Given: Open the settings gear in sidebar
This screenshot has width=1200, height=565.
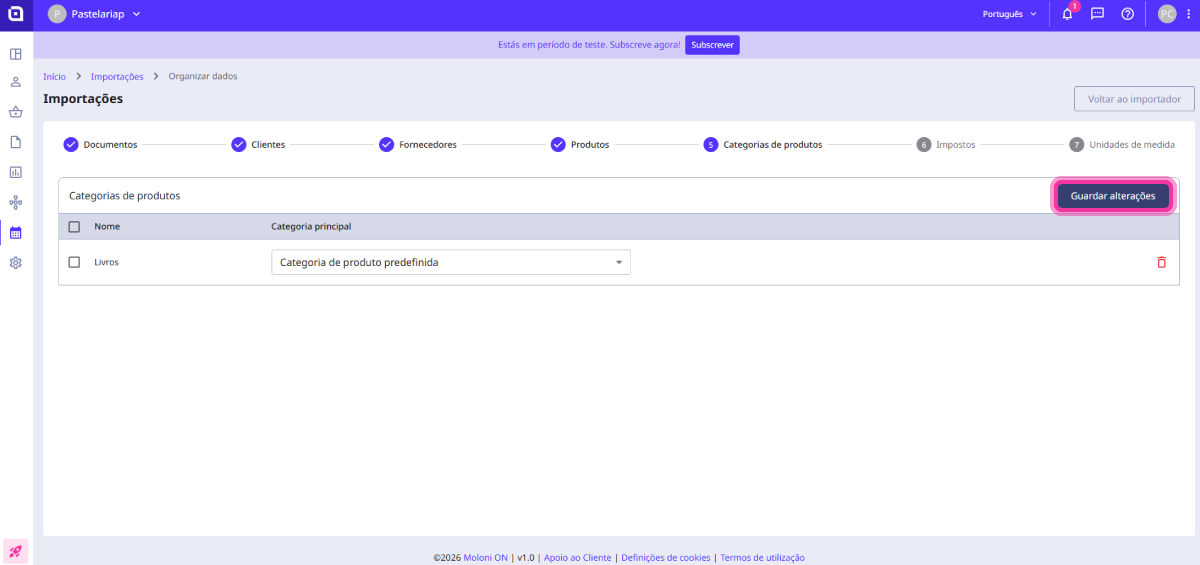Looking at the screenshot, I should [x=16, y=263].
